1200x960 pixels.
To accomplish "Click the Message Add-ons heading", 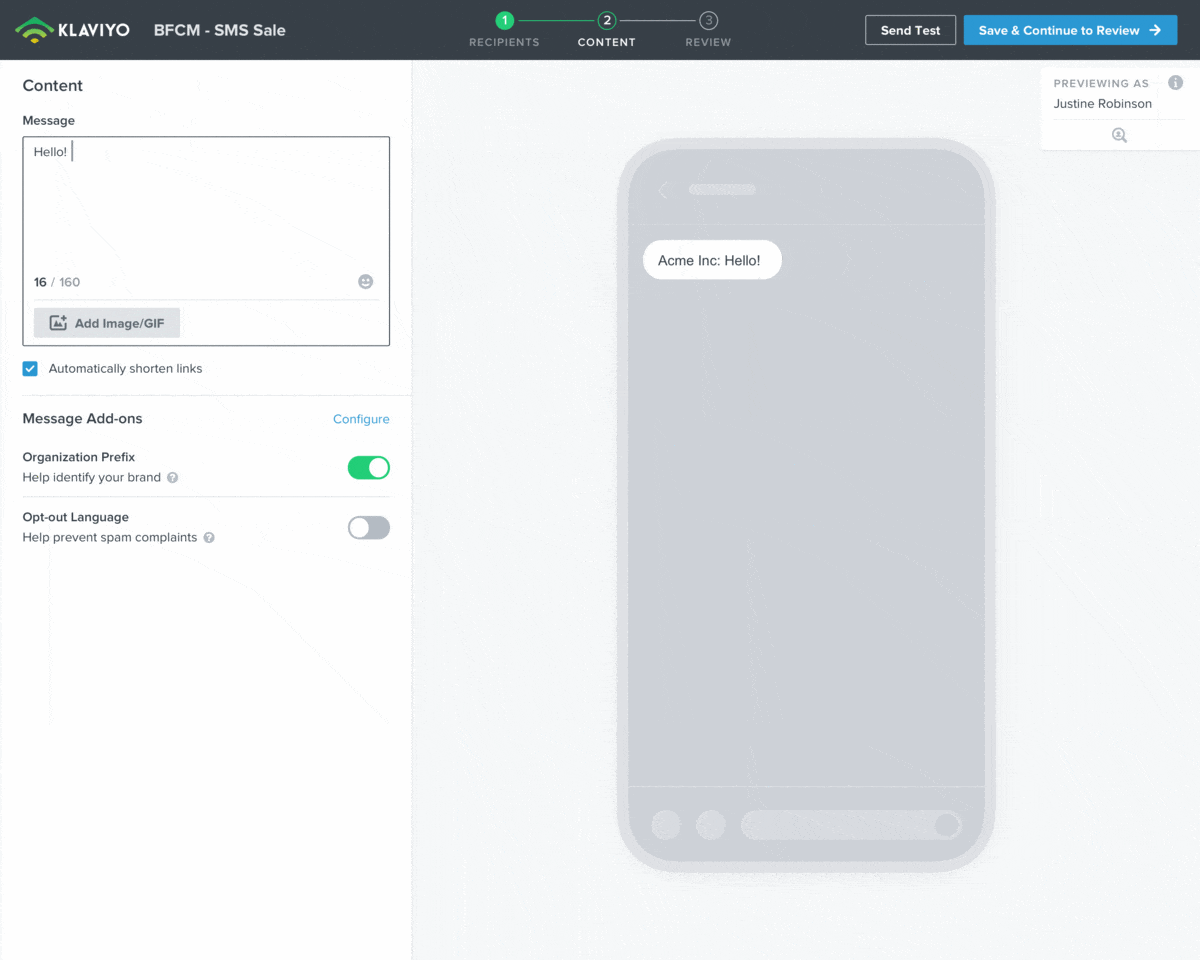I will [83, 419].
